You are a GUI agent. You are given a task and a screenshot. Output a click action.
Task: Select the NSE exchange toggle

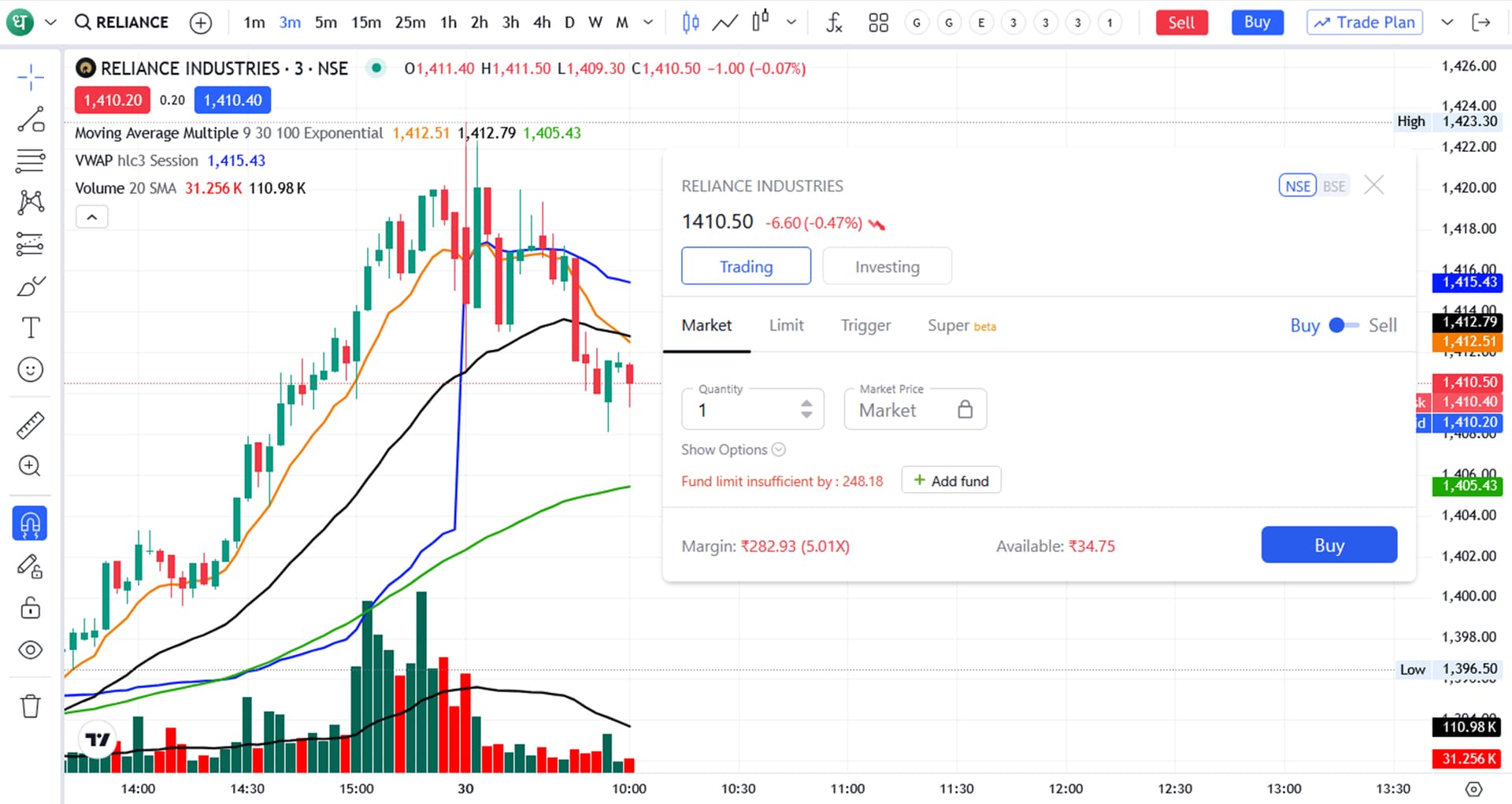click(x=1298, y=186)
